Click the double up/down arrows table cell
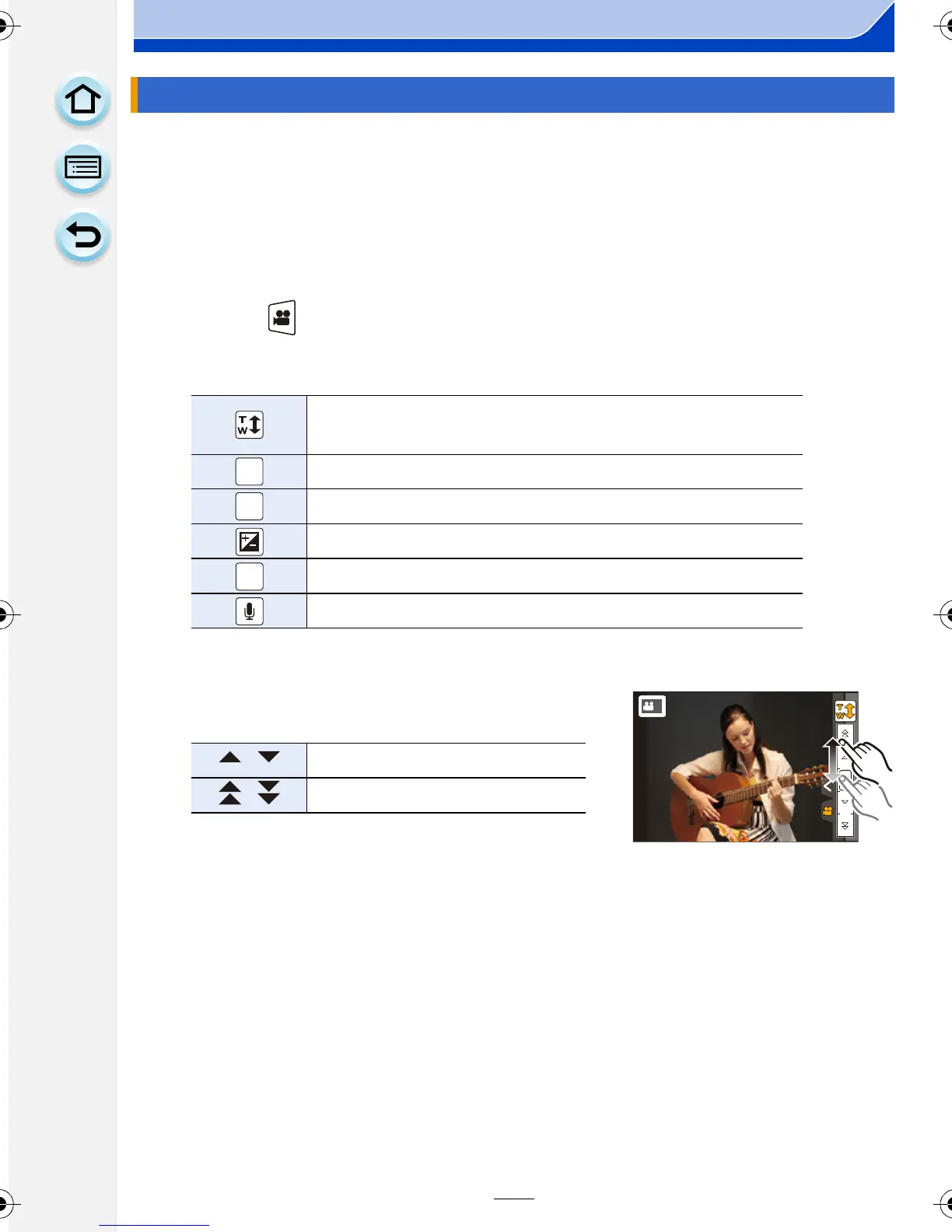Screen dimensions: 952x1232 click(249, 795)
